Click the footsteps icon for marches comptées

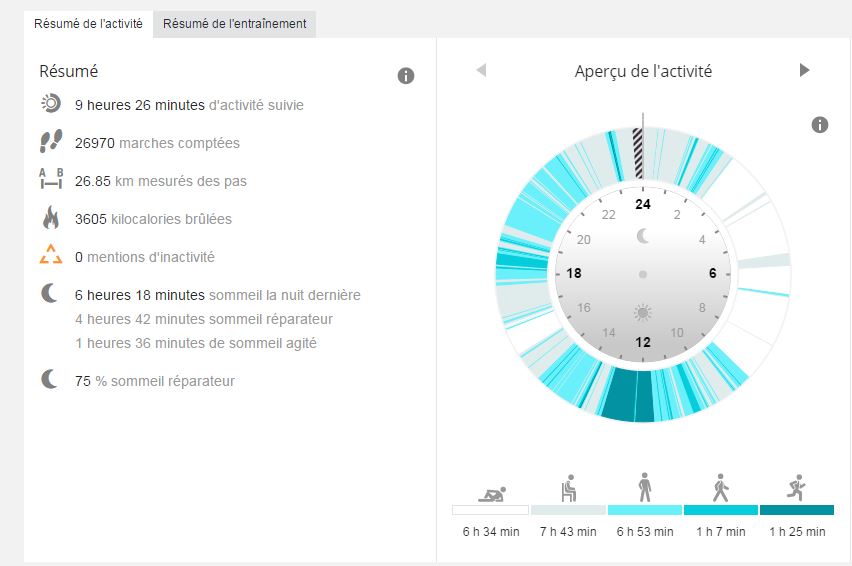[50, 142]
